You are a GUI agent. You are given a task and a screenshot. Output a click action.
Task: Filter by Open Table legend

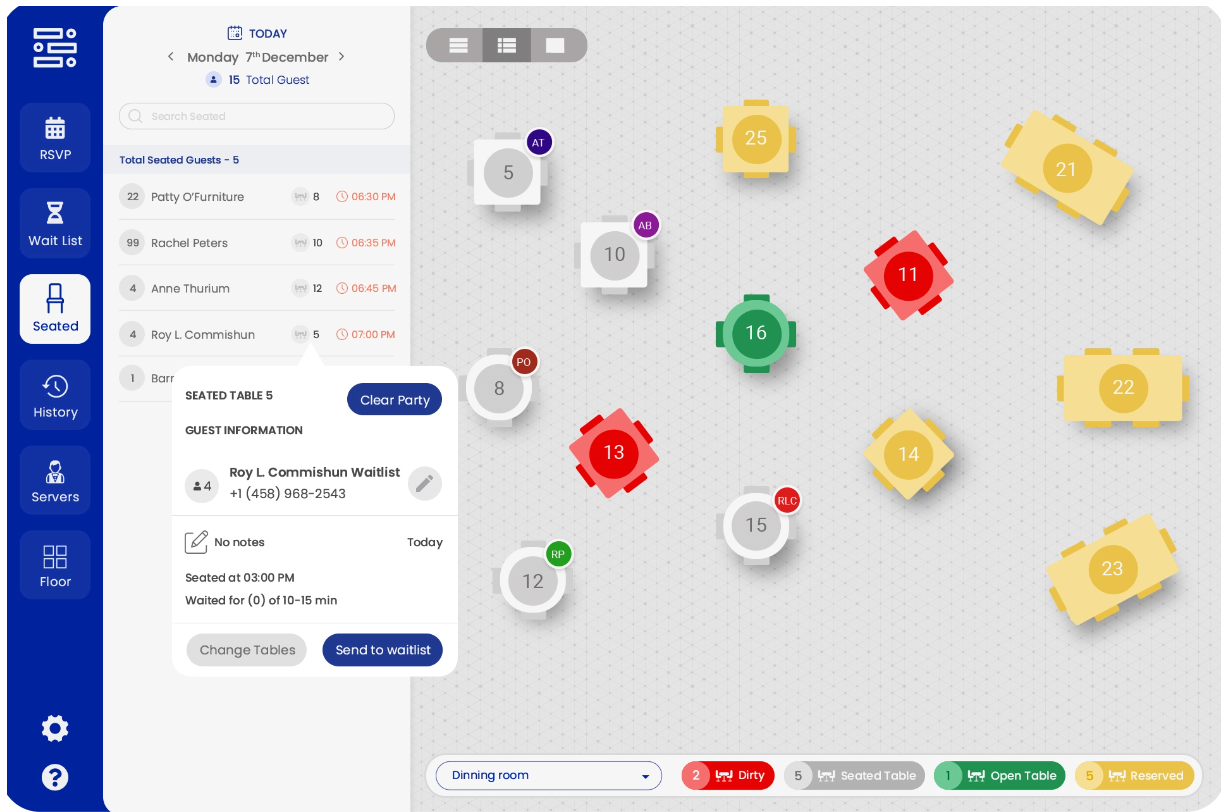pyautogui.click(x=999, y=776)
